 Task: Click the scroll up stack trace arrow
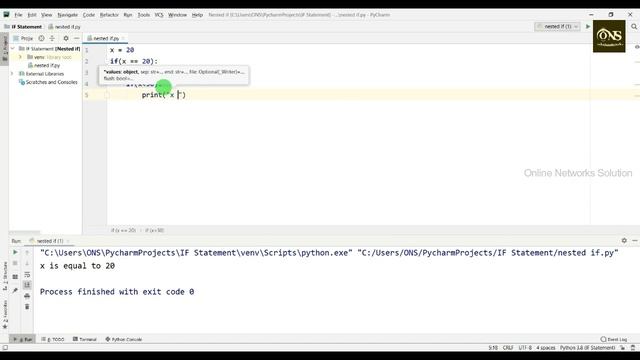point(27,252)
